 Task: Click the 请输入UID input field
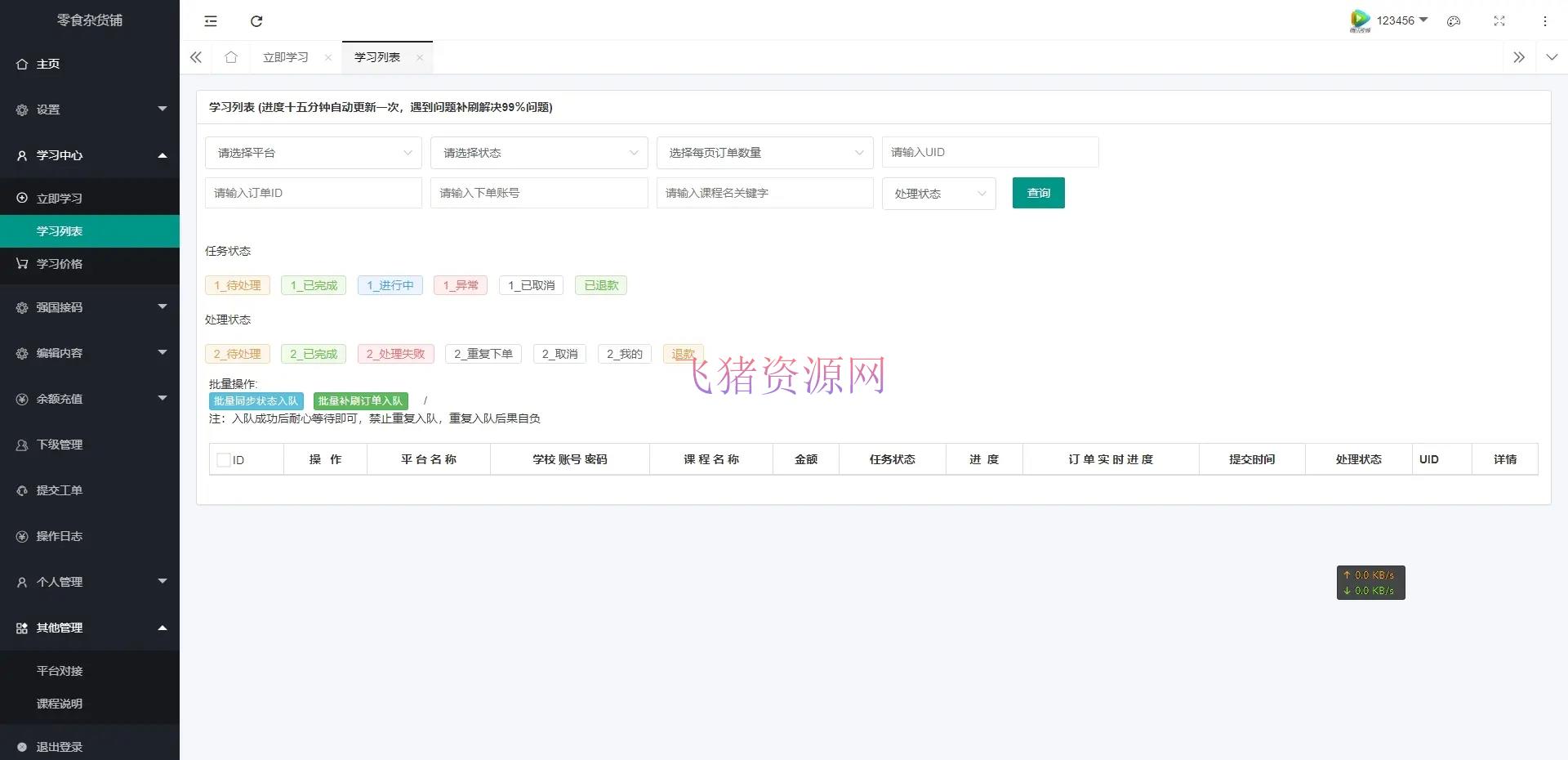989,152
